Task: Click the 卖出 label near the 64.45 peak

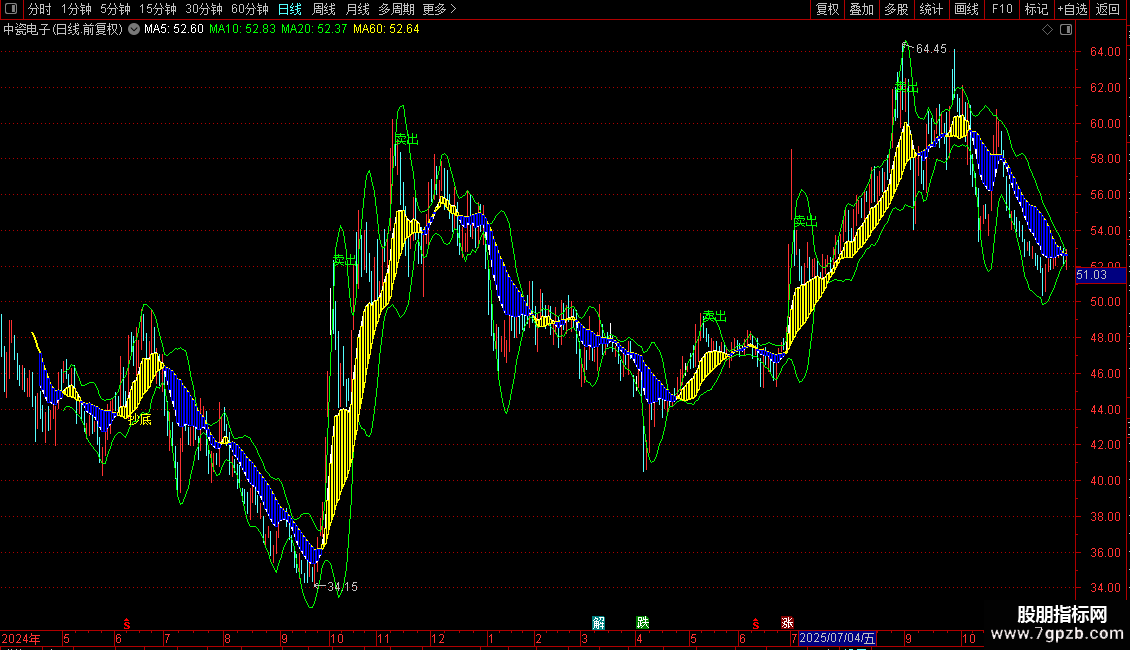Action: click(907, 87)
